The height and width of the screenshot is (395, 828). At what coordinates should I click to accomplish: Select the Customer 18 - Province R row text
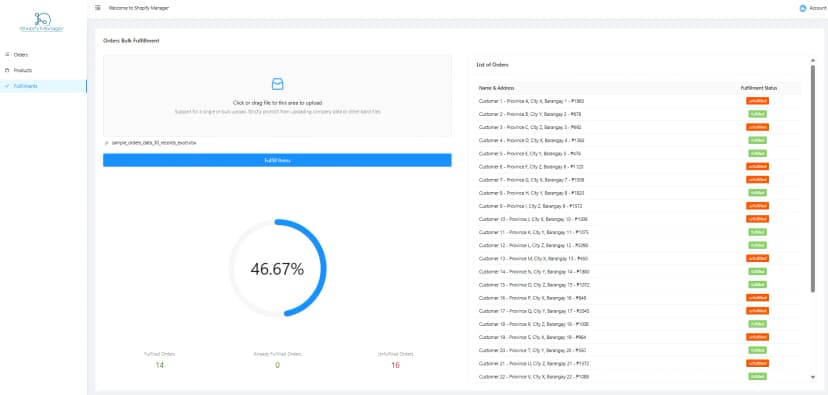pos(533,324)
